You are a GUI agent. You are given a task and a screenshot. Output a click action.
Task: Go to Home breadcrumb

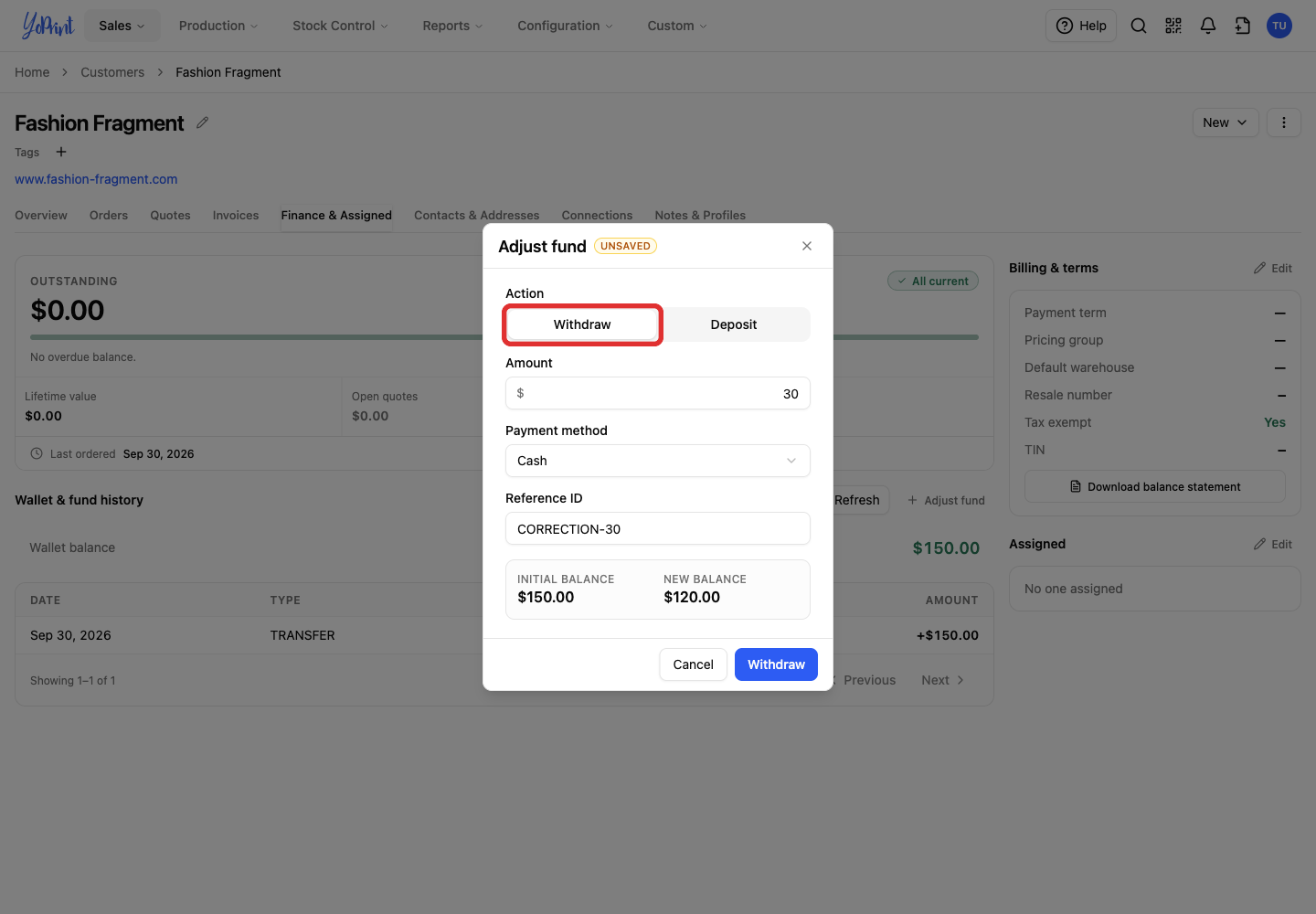[32, 72]
